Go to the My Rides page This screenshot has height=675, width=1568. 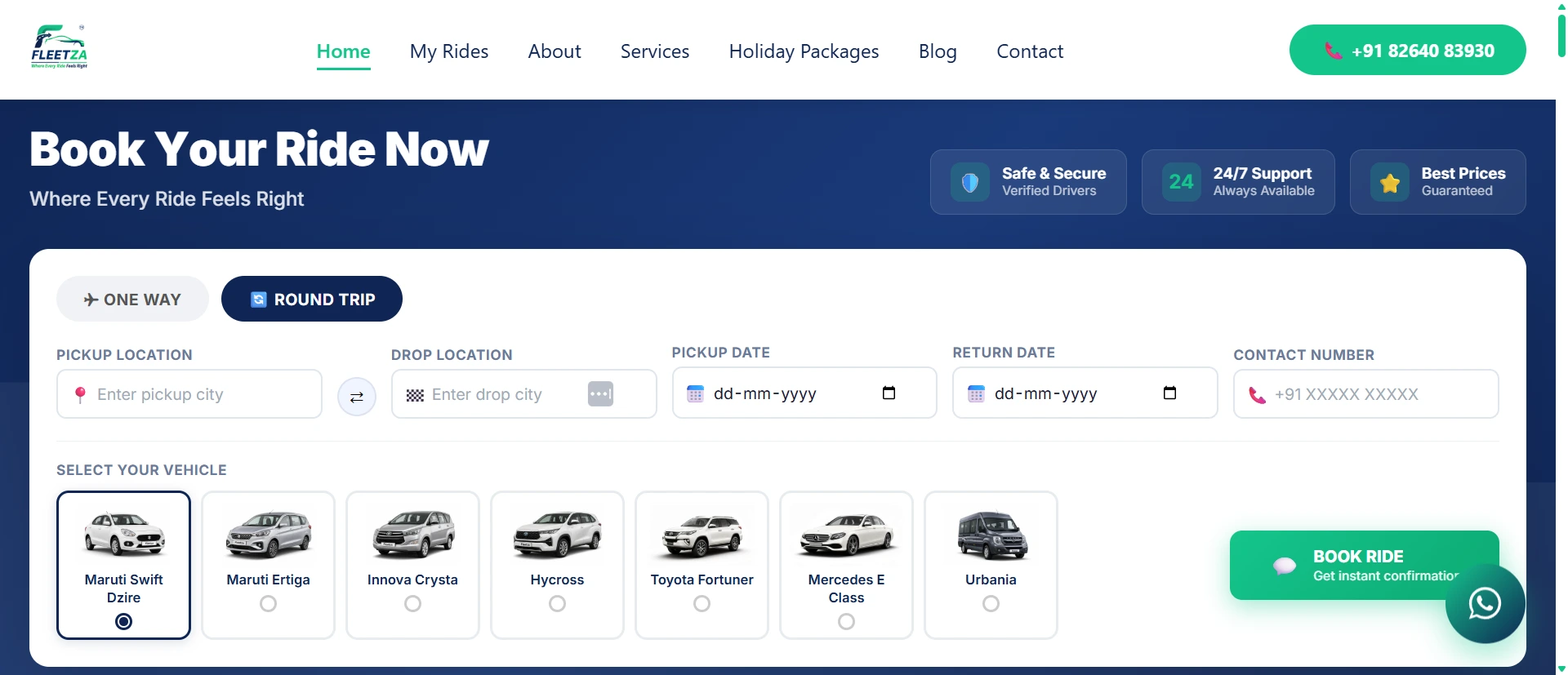449,51
